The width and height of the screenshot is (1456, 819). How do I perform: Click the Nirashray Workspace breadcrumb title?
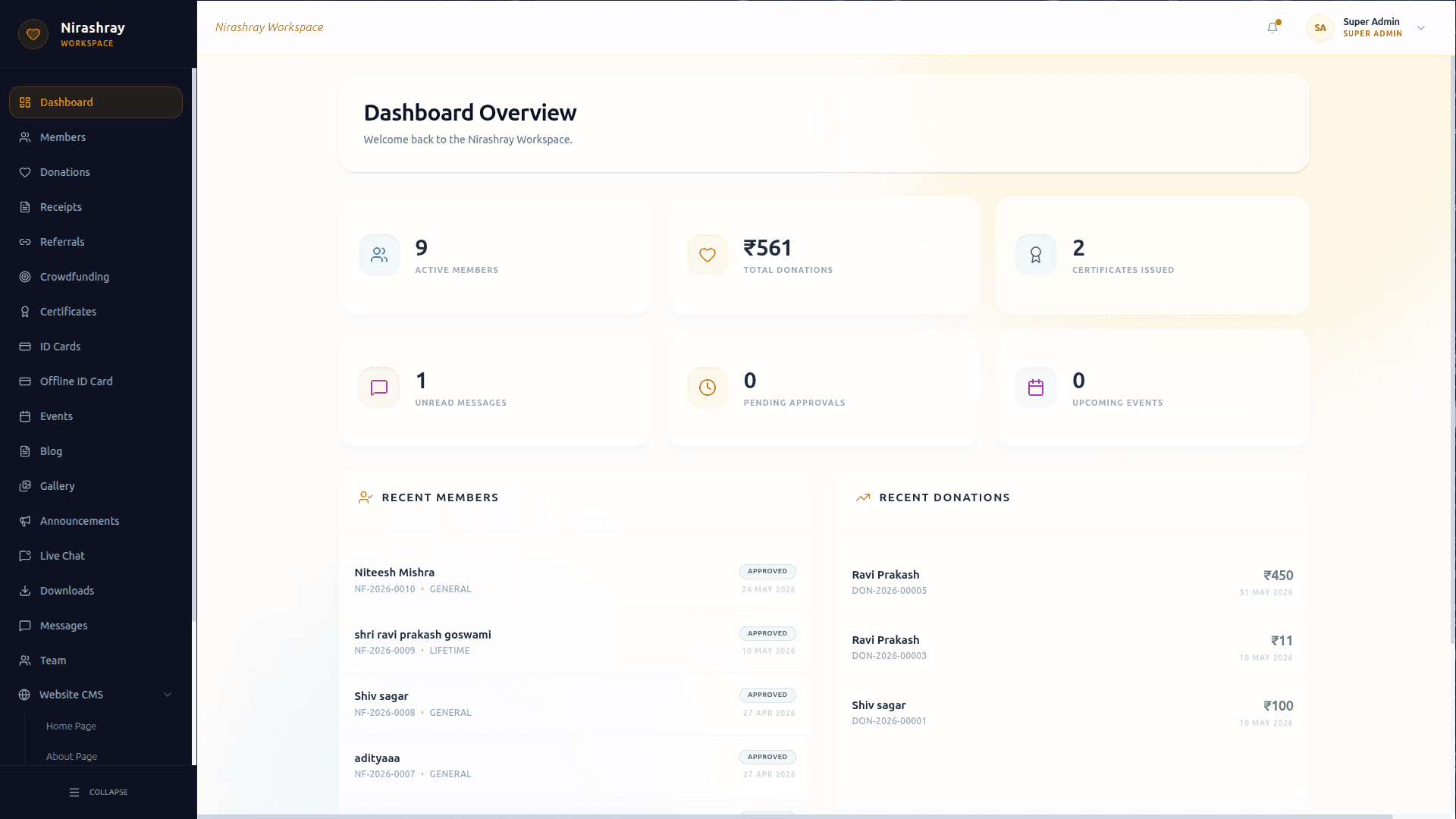coord(269,27)
